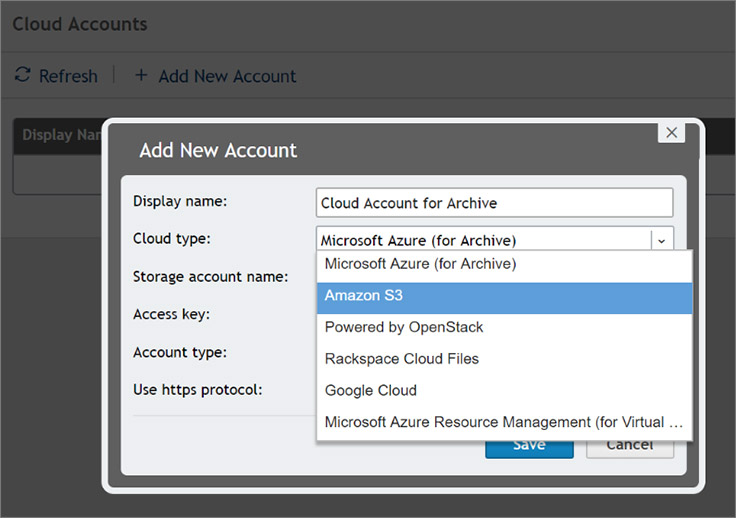This screenshot has height=518, width=736.
Task: Click the Save button
Action: 529,449
